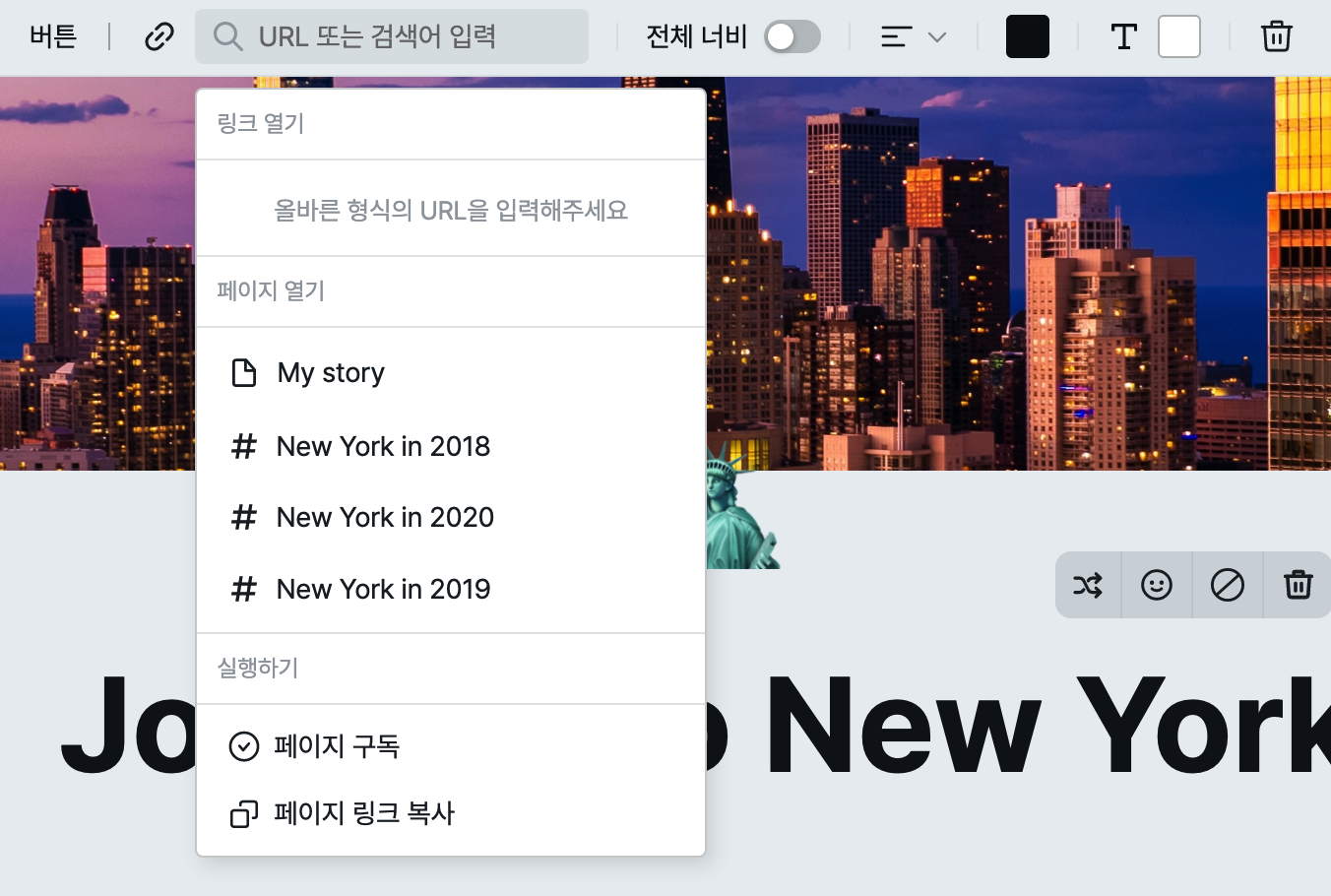The height and width of the screenshot is (896, 1331).
Task: Click the 버튼 label in toolbar
Action: pyautogui.click(x=53, y=37)
